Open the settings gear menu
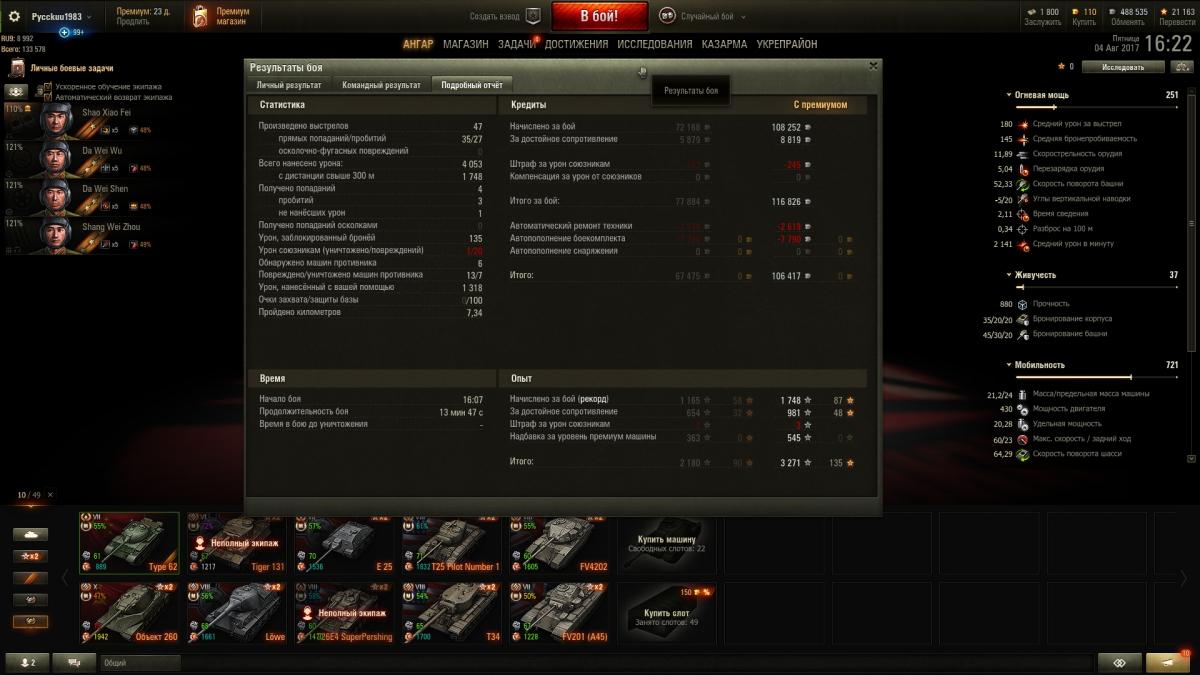 [14, 17]
